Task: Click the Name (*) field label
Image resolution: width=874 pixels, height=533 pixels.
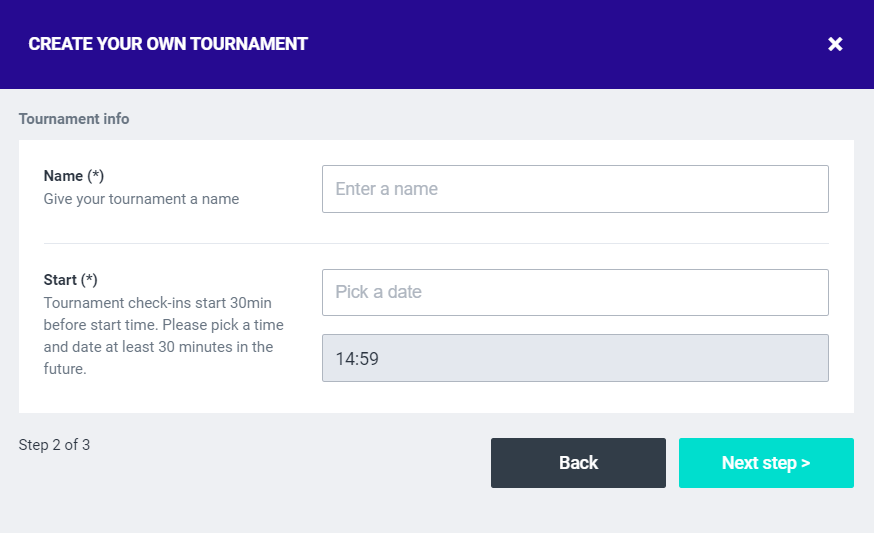Action: coord(74,176)
